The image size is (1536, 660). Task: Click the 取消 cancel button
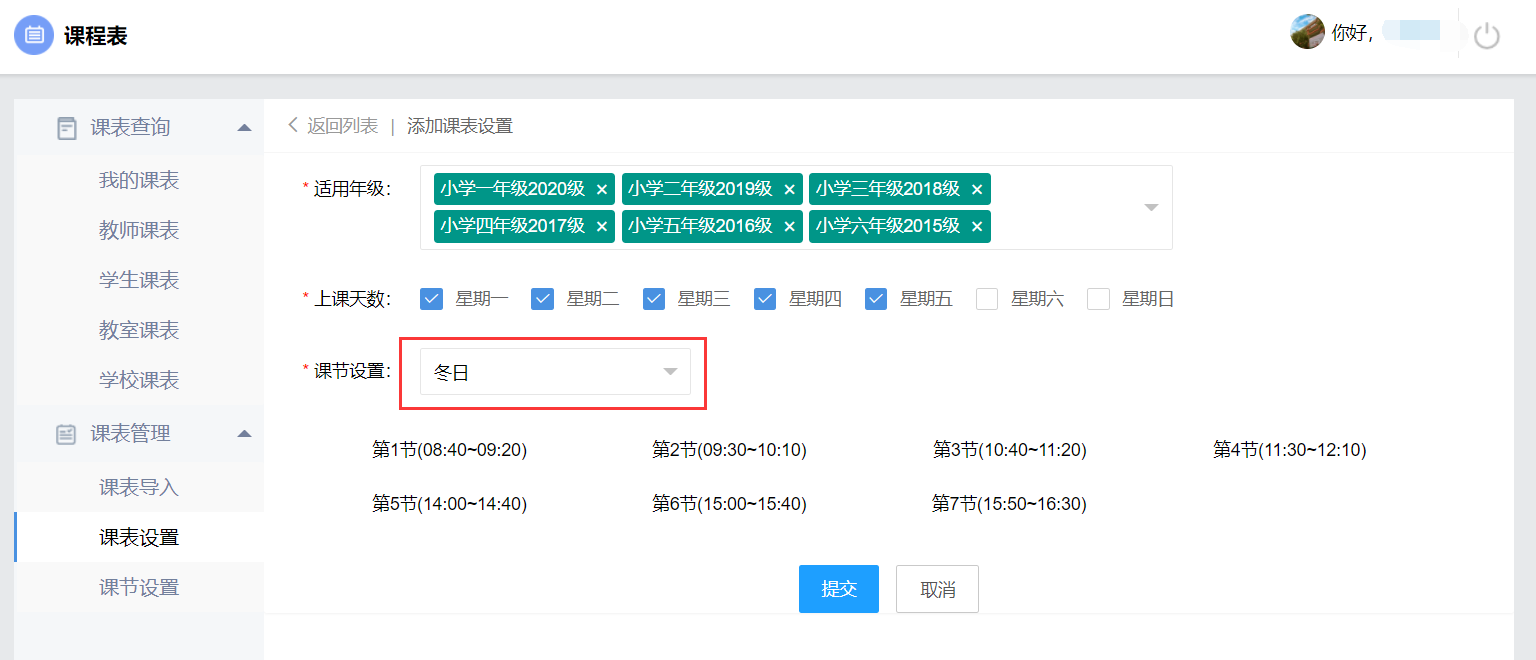coord(937,589)
